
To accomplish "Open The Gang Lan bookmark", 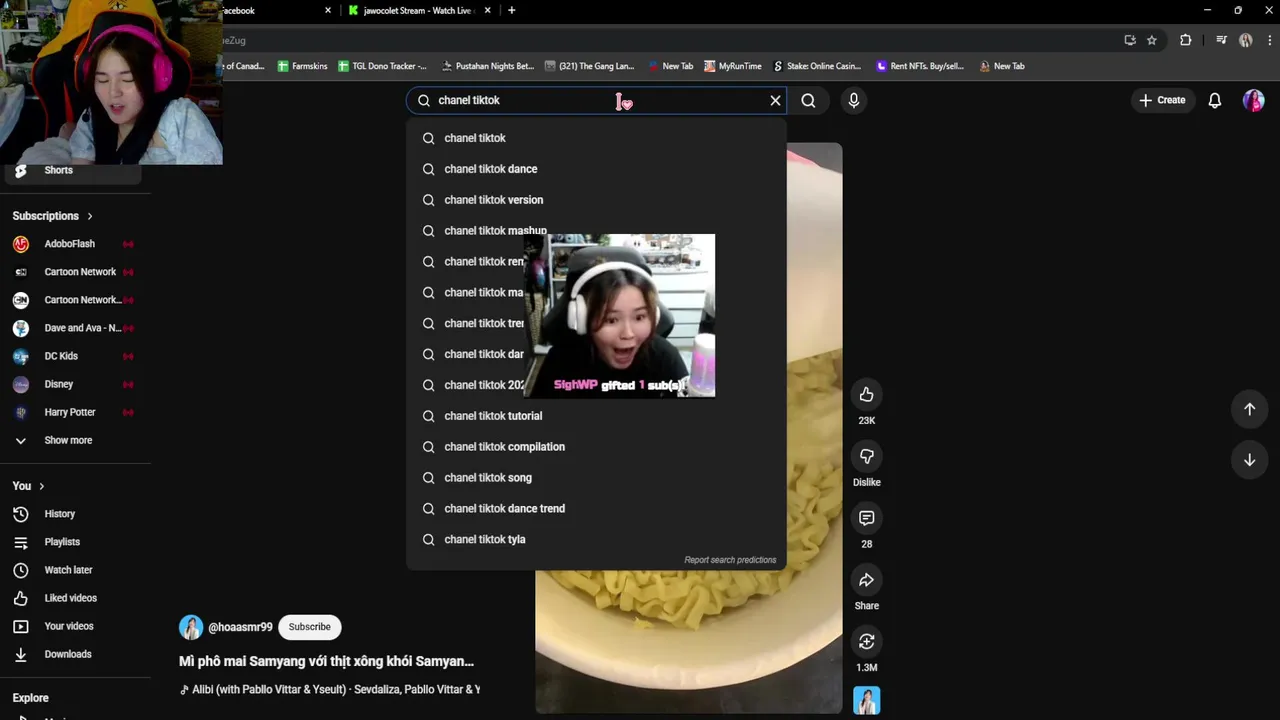I will point(590,66).
